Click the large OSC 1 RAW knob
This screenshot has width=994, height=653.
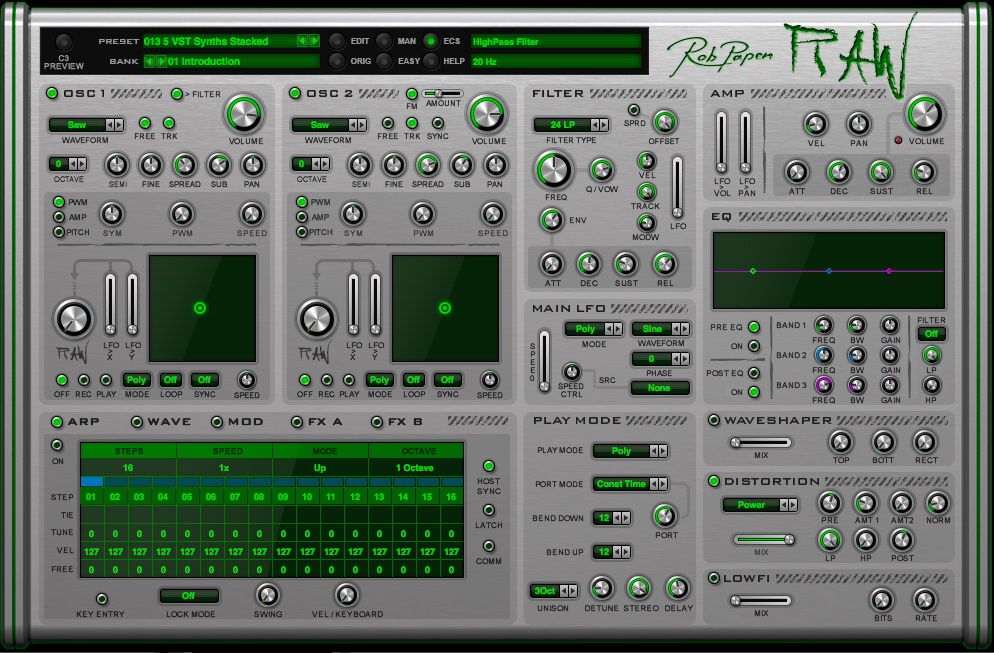pyautogui.click(x=74, y=318)
